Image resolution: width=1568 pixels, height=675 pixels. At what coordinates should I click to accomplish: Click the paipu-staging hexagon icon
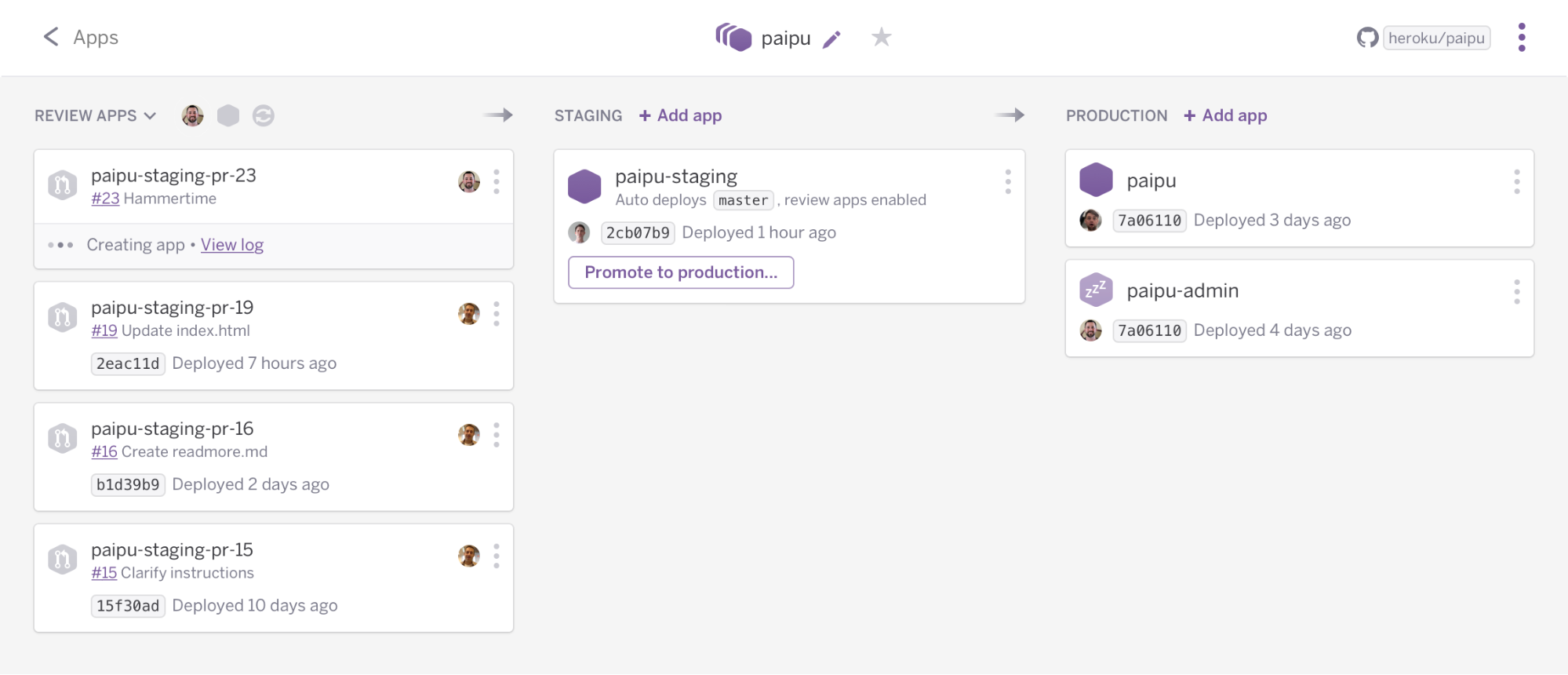pos(584,186)
